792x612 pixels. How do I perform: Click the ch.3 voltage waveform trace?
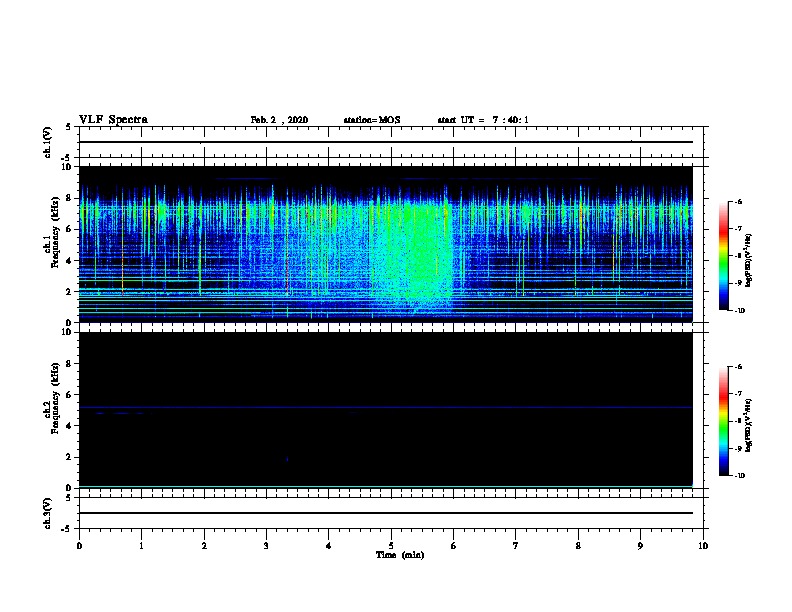385,513
